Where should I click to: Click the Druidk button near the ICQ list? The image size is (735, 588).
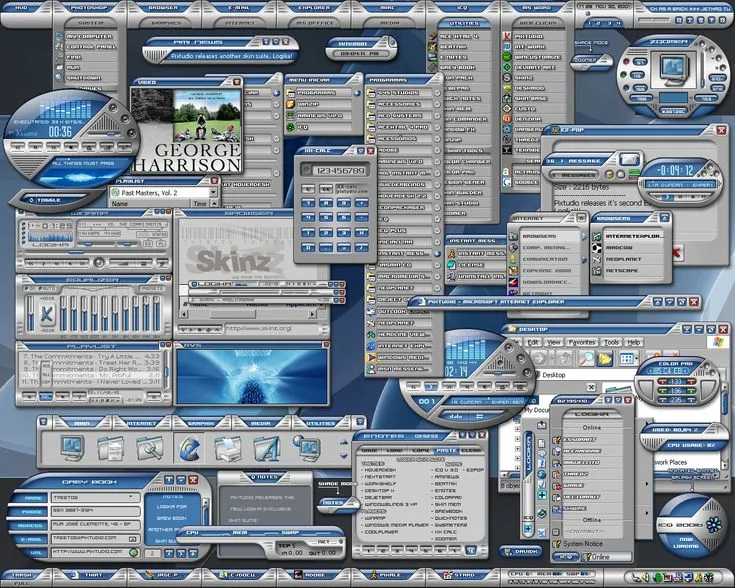[522, 551]
